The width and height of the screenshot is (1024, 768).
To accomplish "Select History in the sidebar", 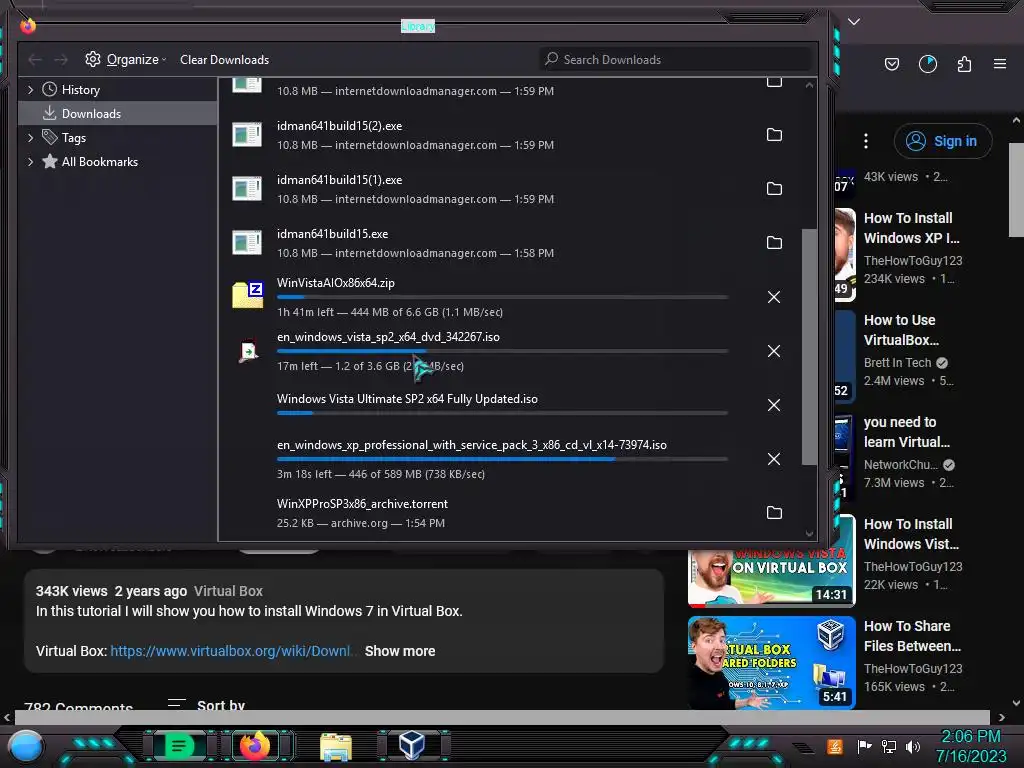I will pyautogui.click(x=80, y=89).
